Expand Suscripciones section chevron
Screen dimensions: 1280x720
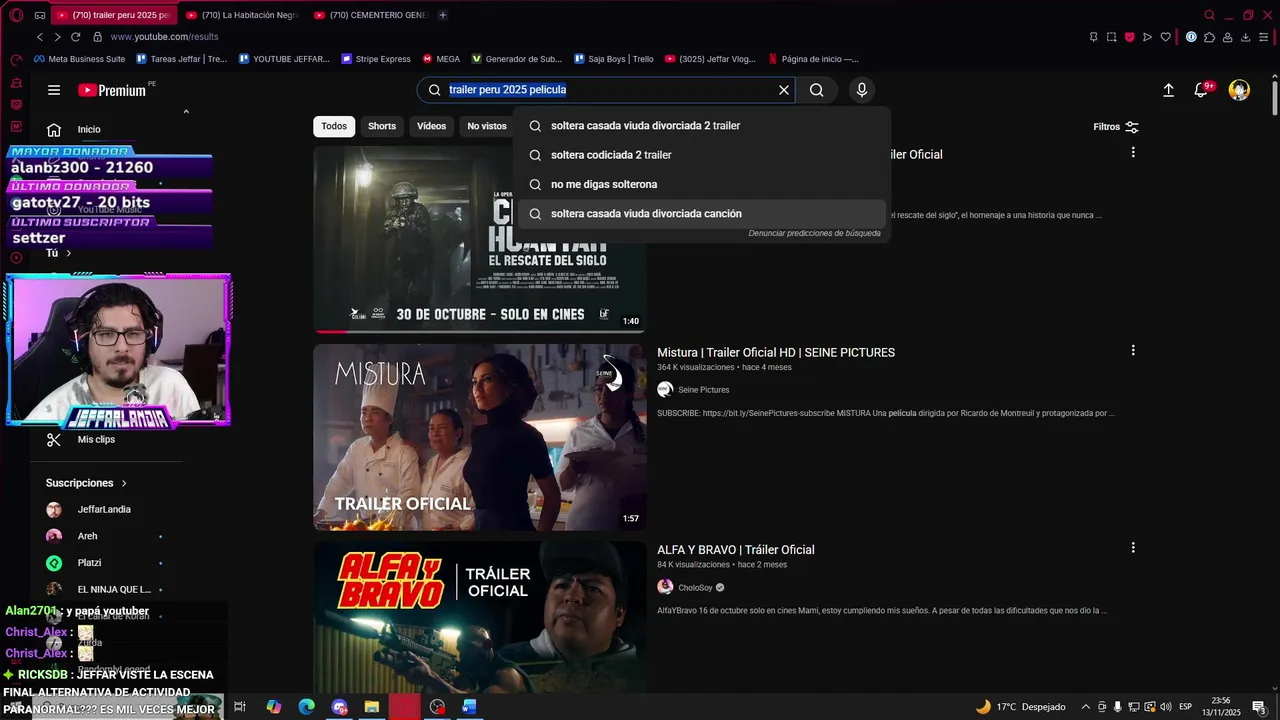124,483
